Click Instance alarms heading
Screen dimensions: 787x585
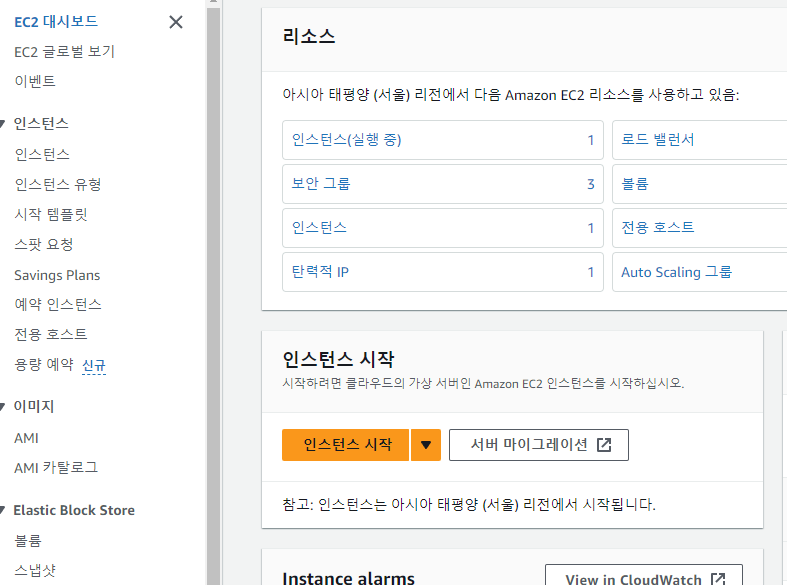(x=348, y=578)
